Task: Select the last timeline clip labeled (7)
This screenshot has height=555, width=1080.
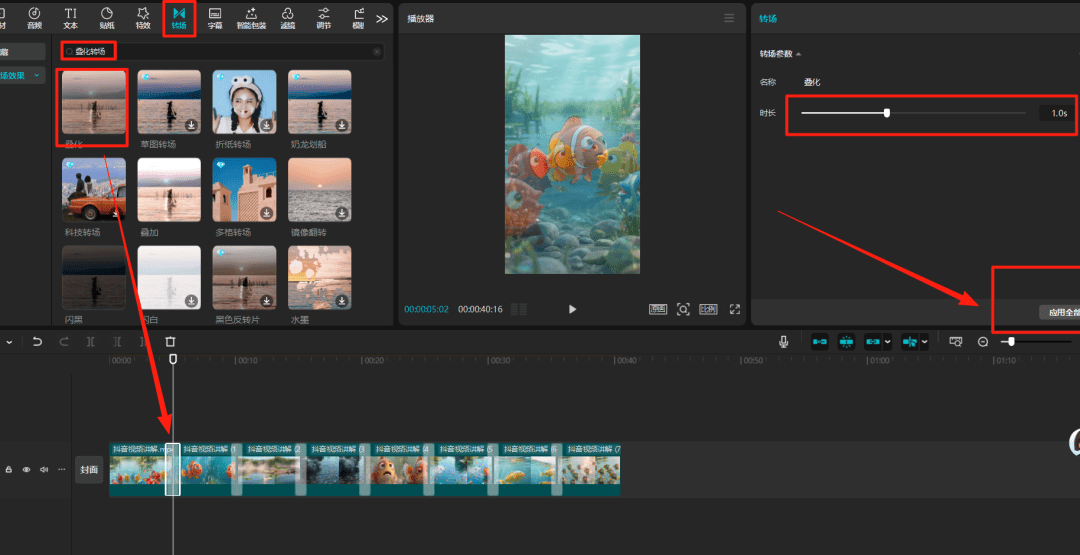Action: 591,469
